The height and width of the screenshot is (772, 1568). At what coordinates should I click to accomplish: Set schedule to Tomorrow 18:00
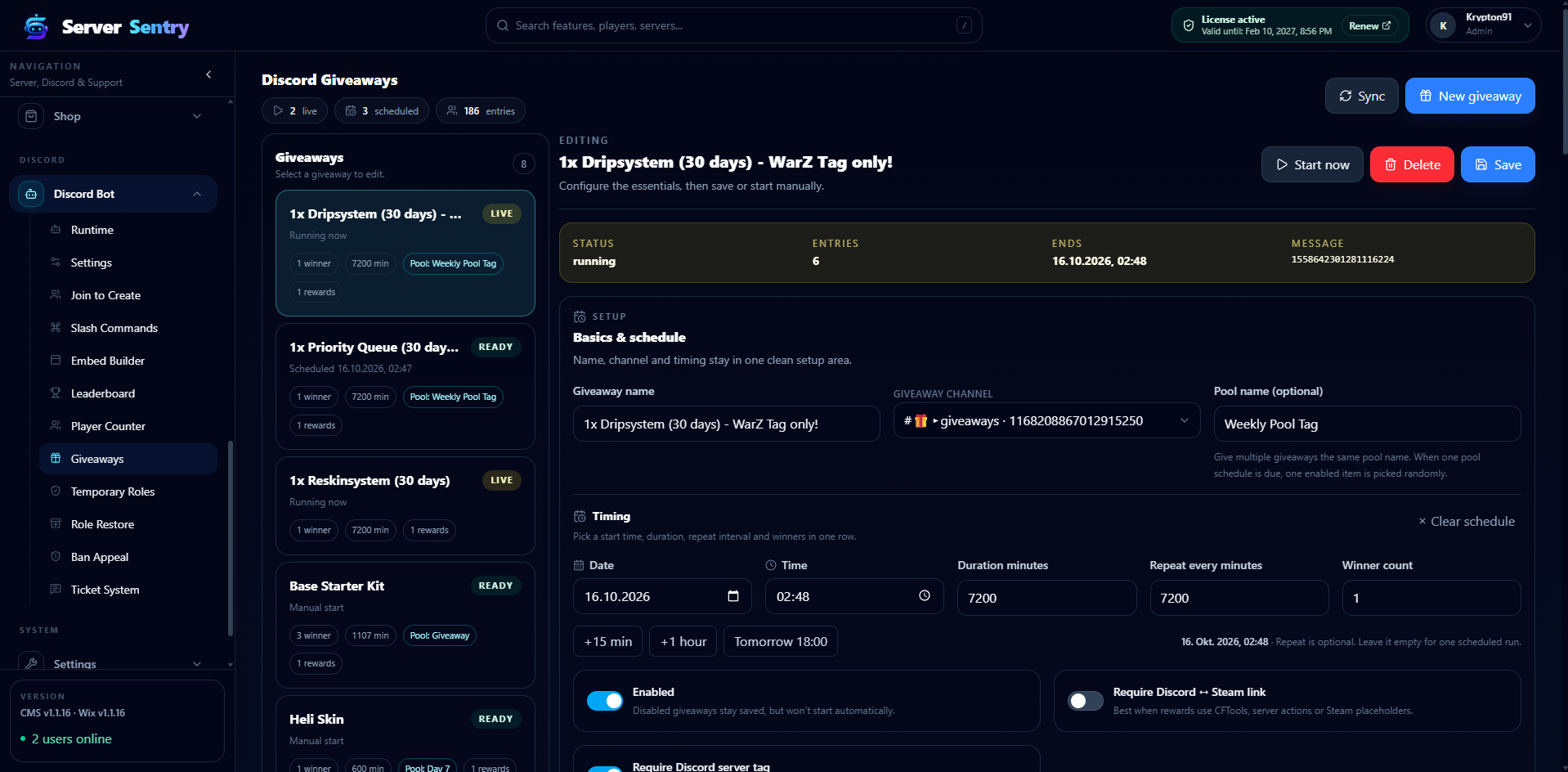pos(781,641)
